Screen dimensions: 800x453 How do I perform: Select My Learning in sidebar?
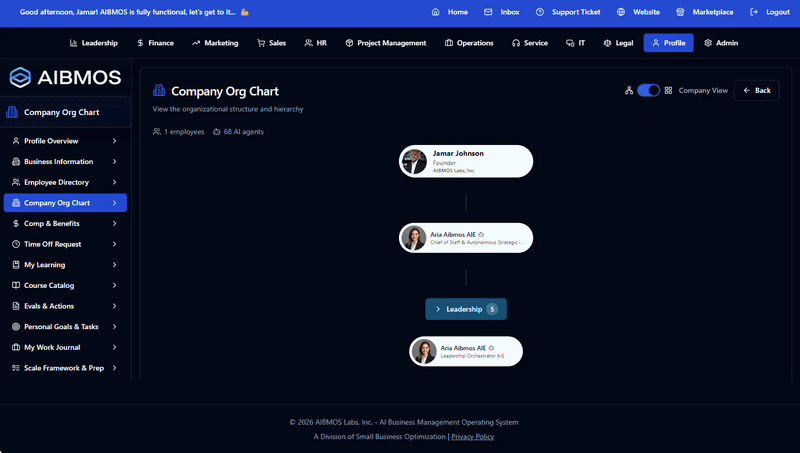(x=65, y=265)
